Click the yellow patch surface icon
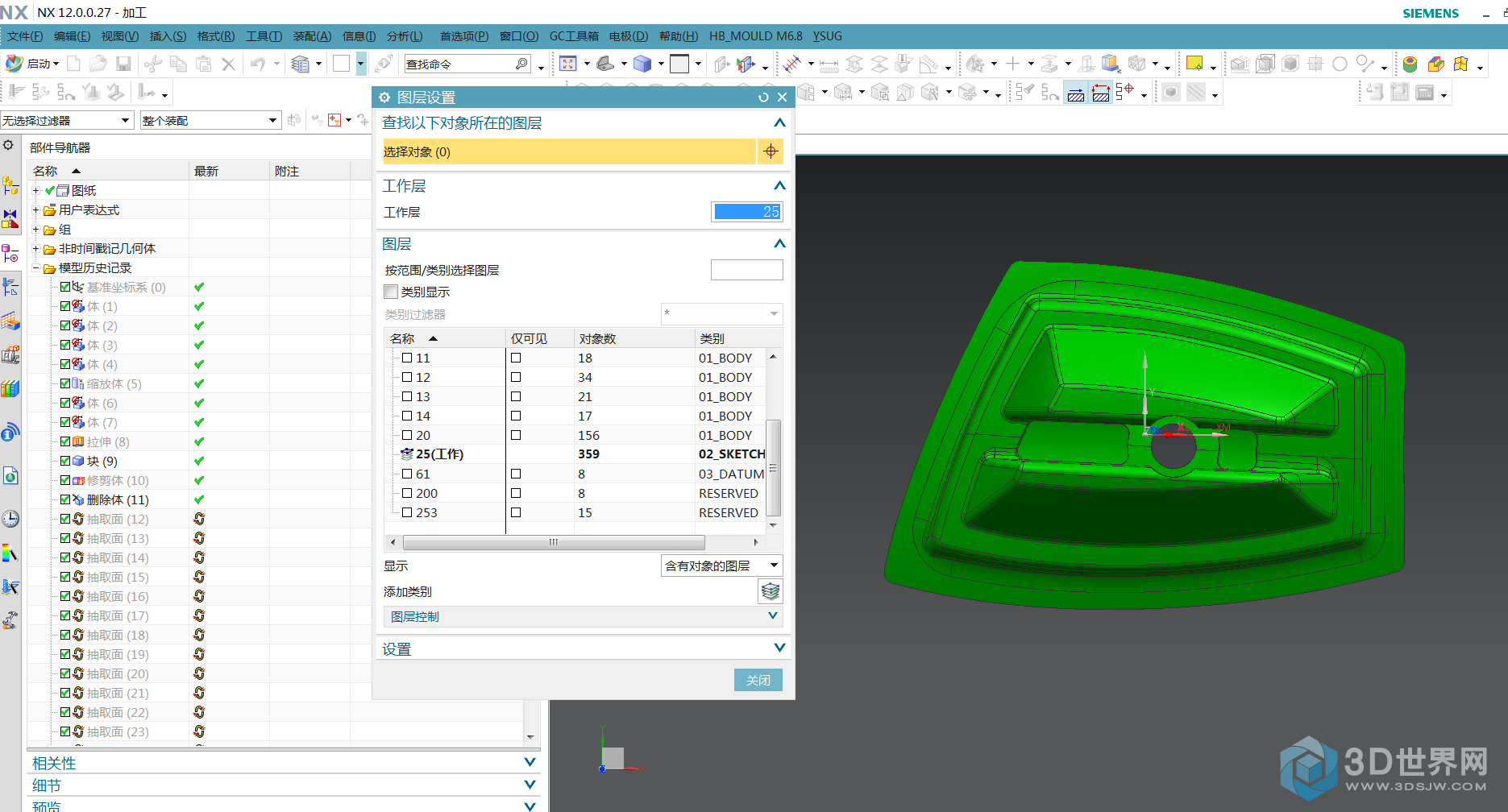This screenshot has height=812, width=1508. [x=1461, y=64]
